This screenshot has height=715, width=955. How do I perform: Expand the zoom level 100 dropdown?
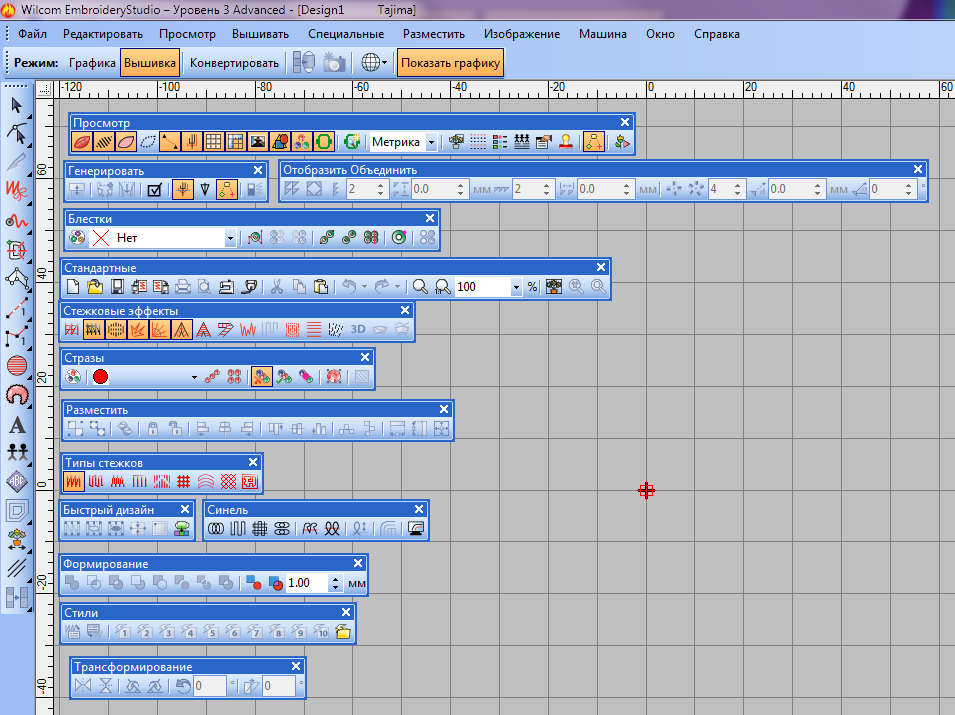(516, 287)
